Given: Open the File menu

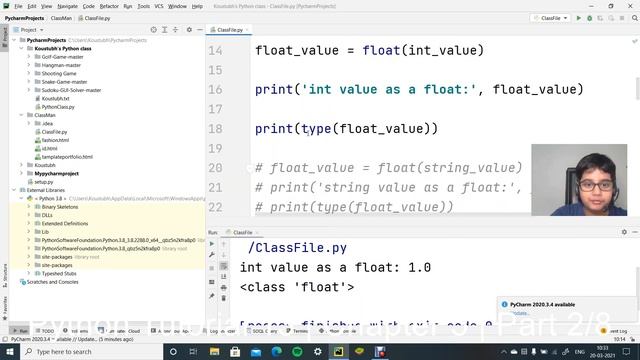Looking at the screenshot, I should [18, 6].
